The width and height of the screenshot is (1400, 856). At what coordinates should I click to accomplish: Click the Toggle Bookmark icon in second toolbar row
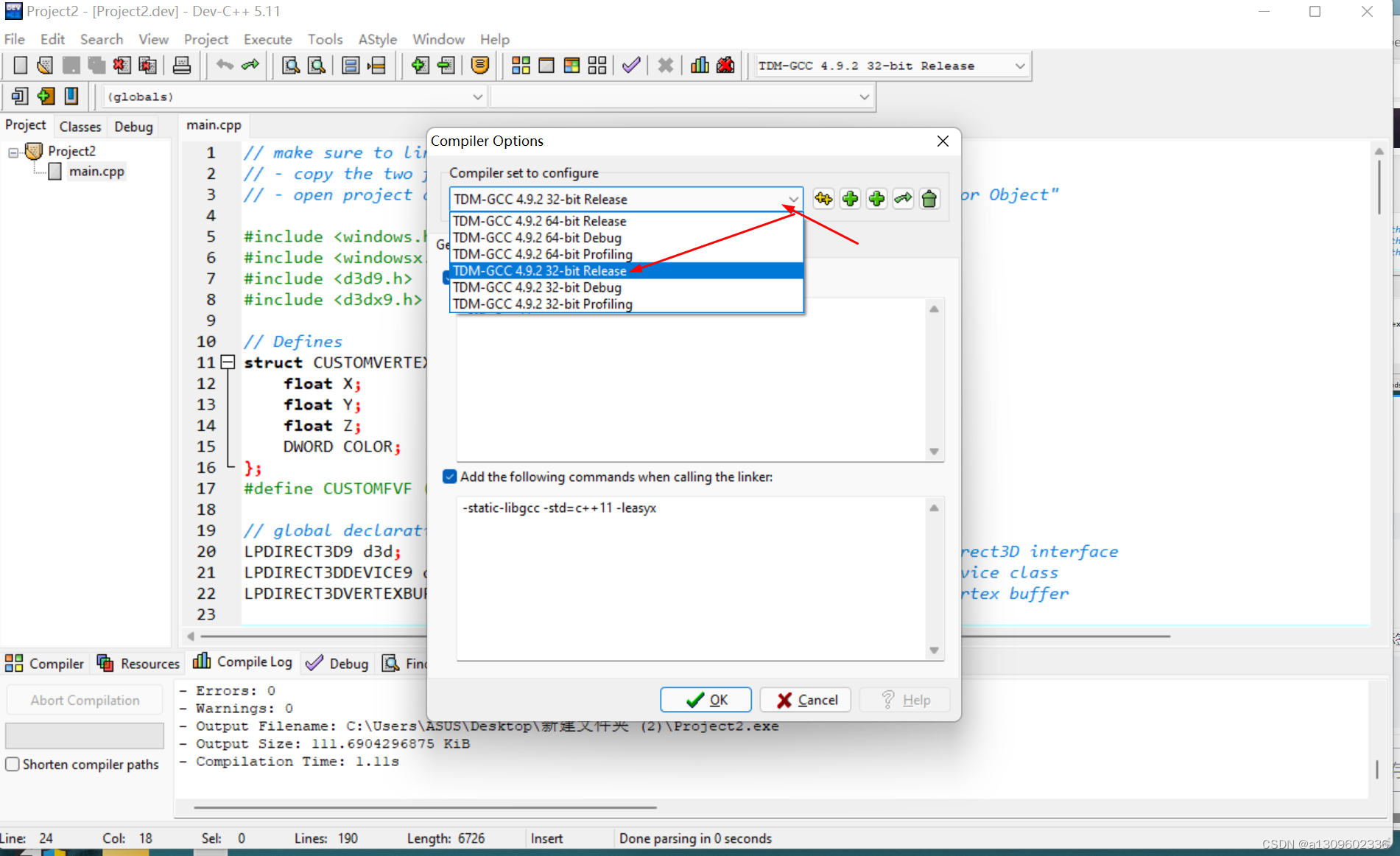71,96
